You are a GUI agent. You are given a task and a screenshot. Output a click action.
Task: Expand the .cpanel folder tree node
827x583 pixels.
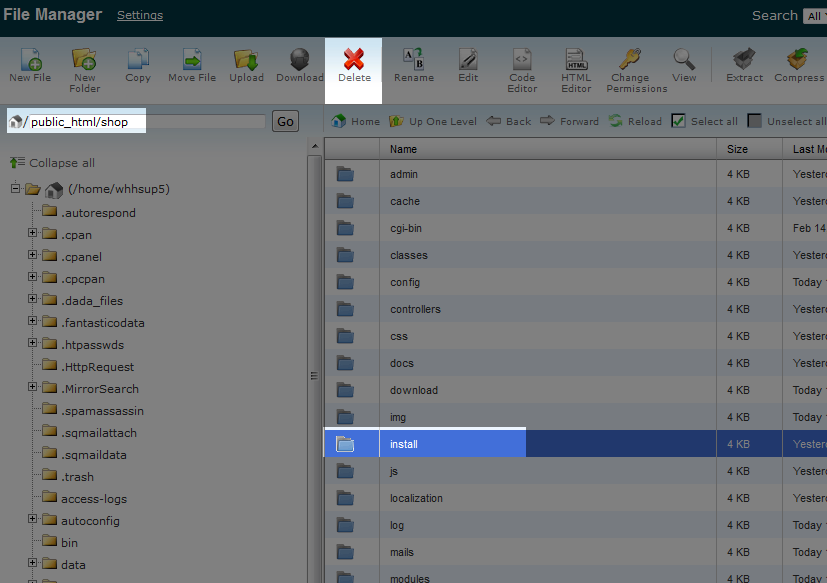pos(33,256)
